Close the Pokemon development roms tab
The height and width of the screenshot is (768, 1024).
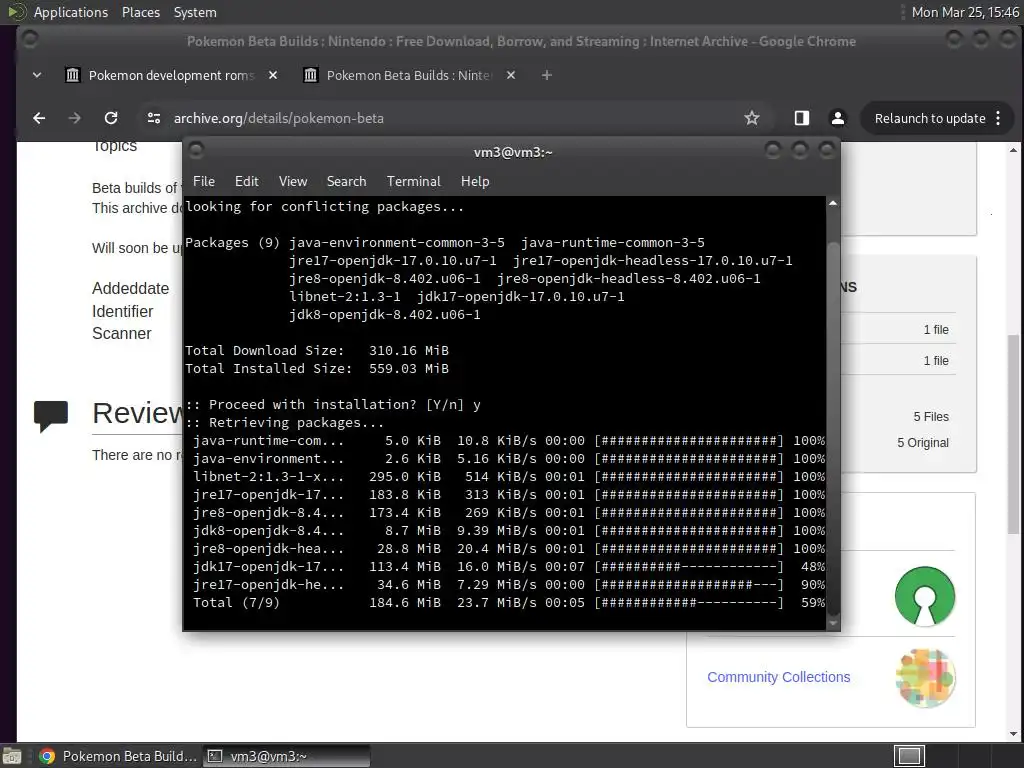273,76
